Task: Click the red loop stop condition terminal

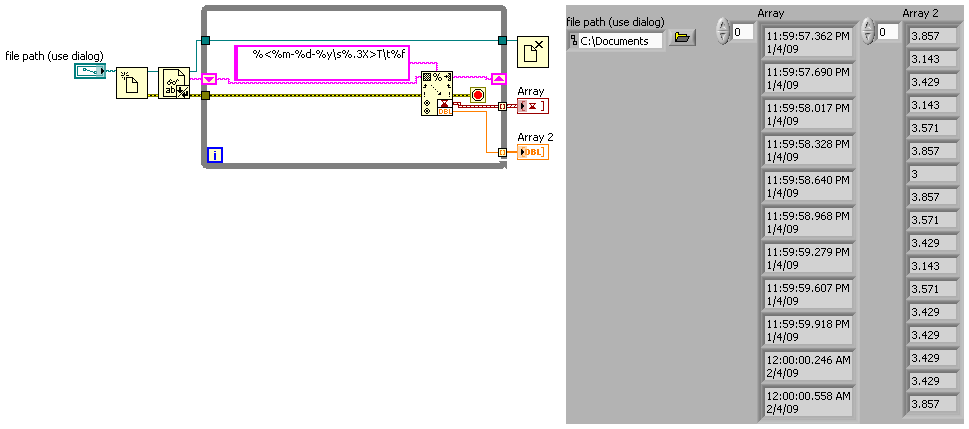Action: pyautogui.click(x=478, y=95)
